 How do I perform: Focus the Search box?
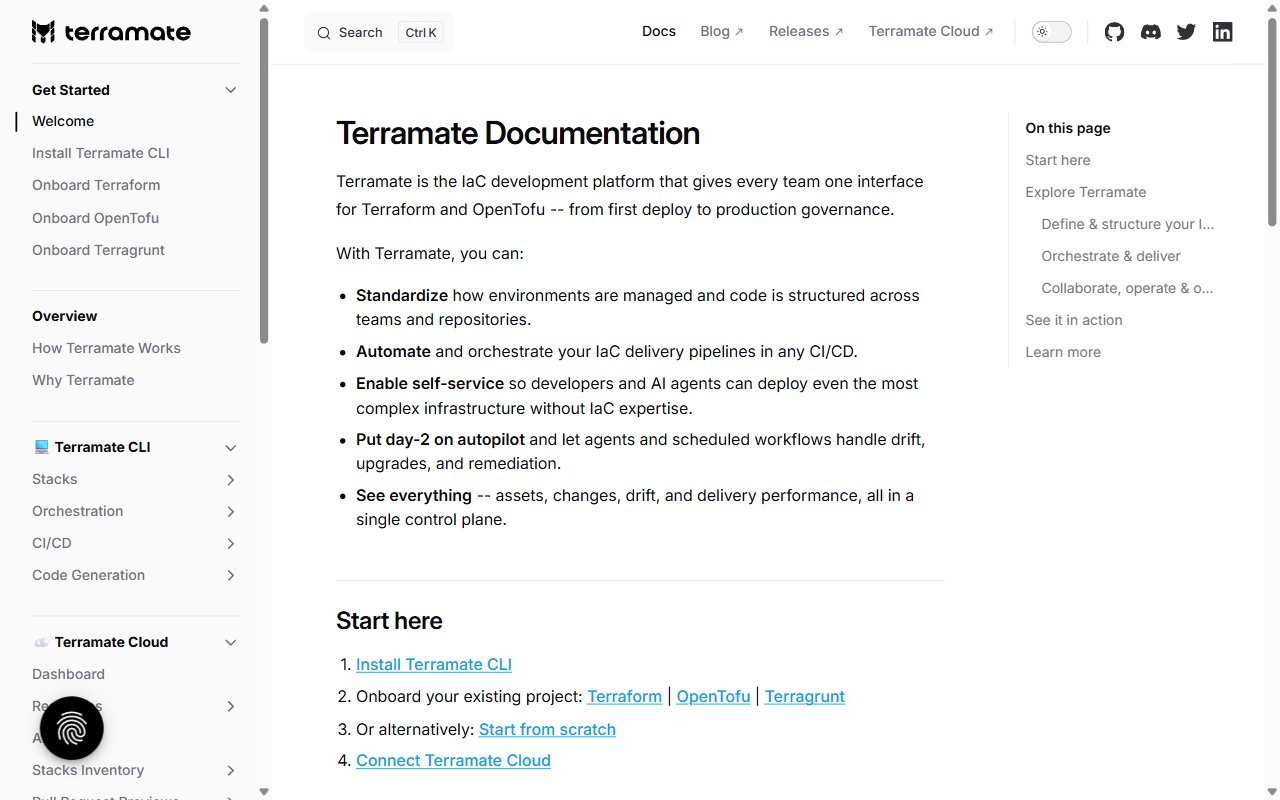[379, 32]
